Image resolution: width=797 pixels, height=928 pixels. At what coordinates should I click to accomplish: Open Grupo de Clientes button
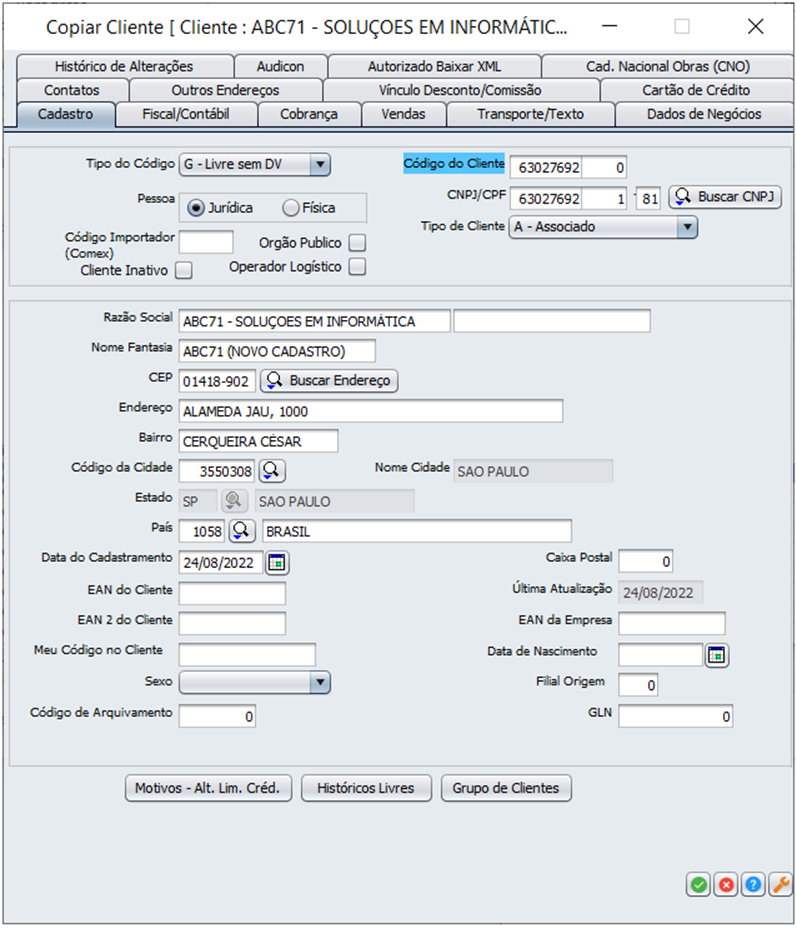[506, 788]
